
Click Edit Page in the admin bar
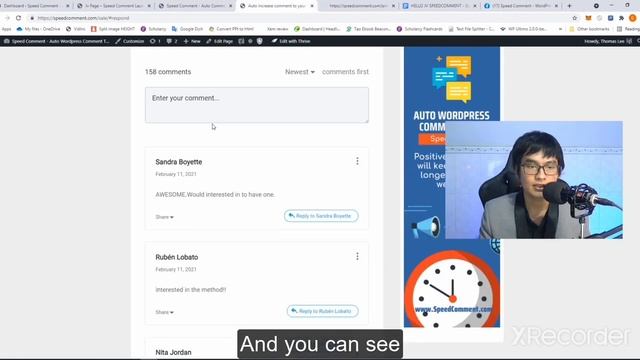click(220, 41)
